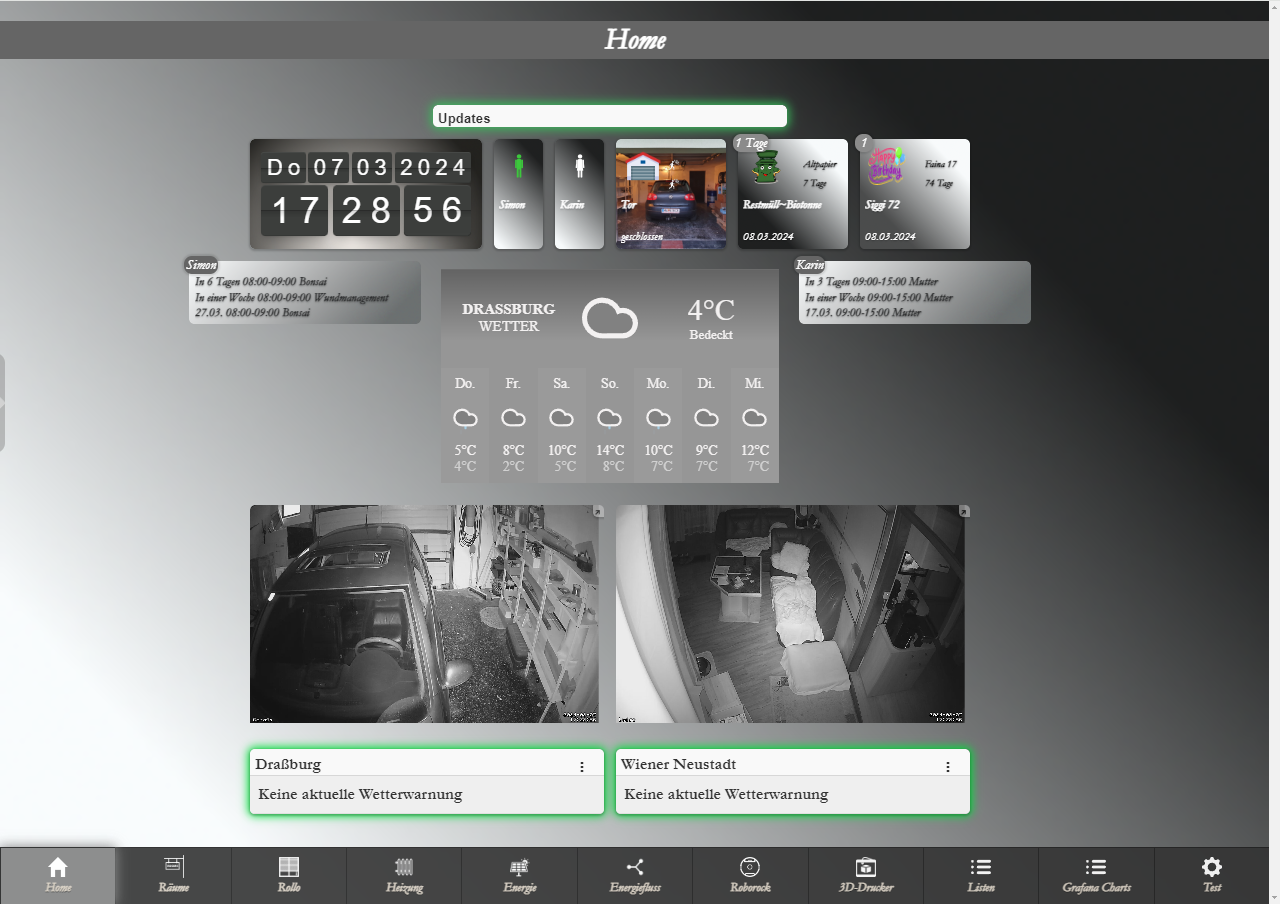Image resolution: width=1280 pixels, height=904 pixels.
Task: Click Wiener Neustadt's Keine aktuelle Wetterwarnung text
Action: (726, 795)
